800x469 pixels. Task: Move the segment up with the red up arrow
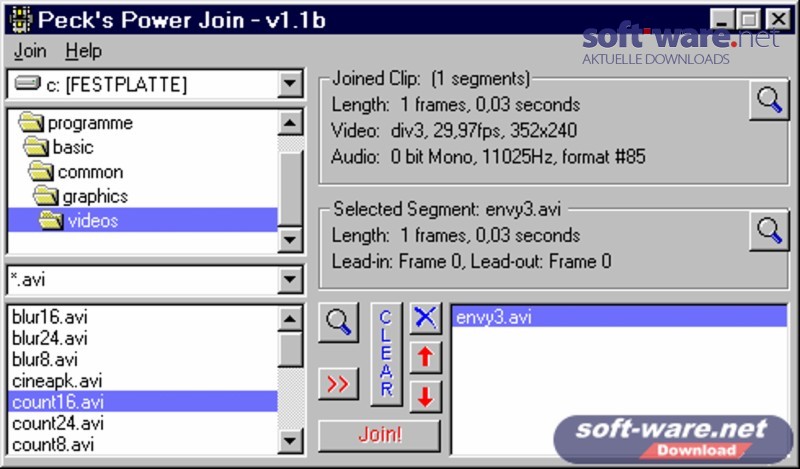point(426,357)
